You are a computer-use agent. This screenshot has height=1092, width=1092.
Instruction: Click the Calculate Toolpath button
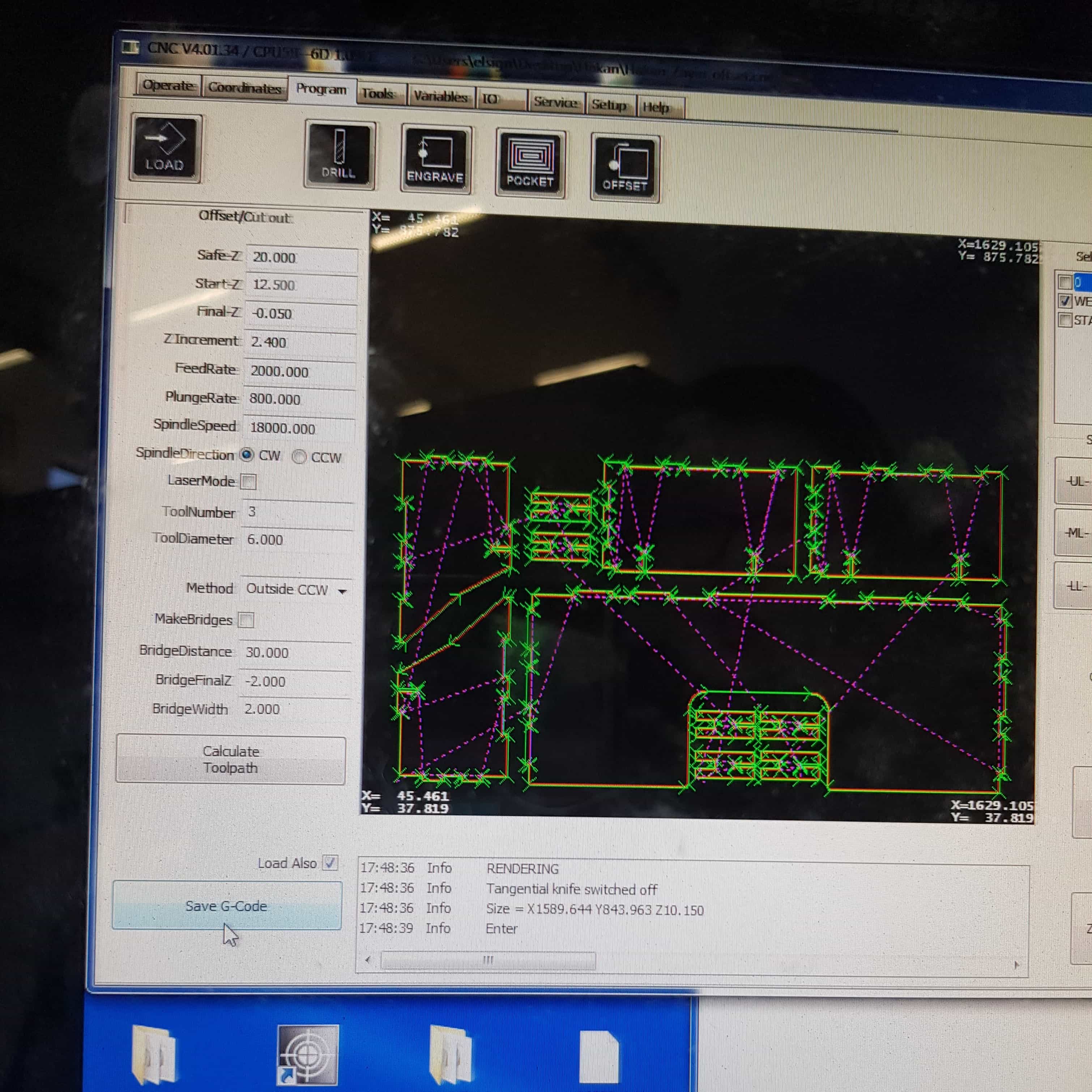tap(231, 760)
